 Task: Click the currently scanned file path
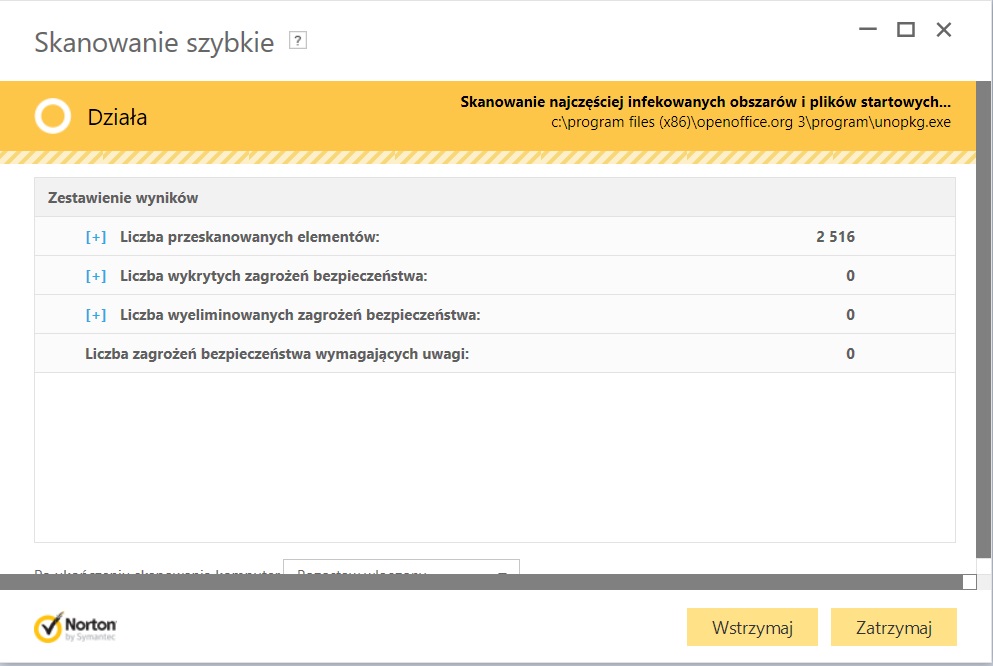[750, 122]
